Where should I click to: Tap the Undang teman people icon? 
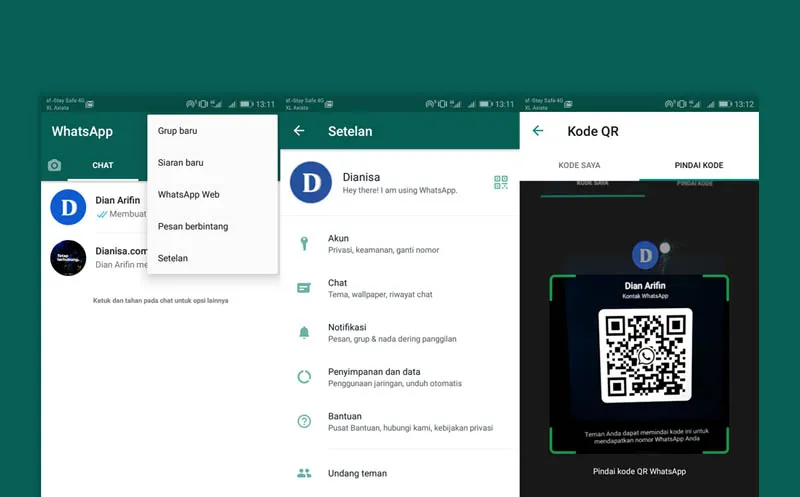[x=304, y=473]
